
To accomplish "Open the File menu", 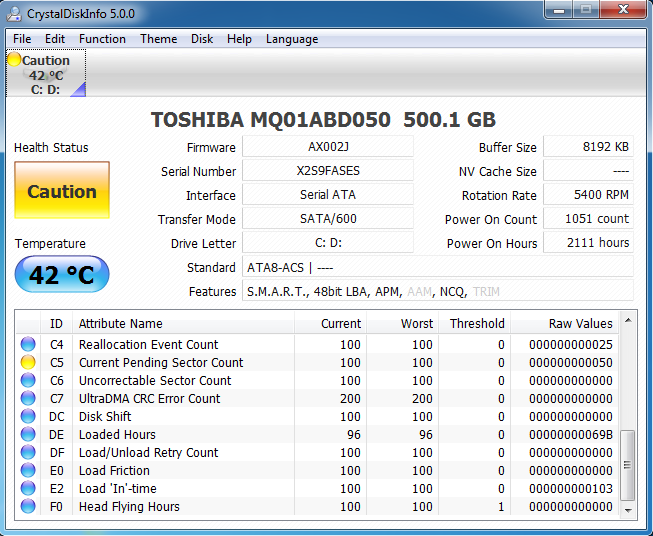I will click(22, 39).
